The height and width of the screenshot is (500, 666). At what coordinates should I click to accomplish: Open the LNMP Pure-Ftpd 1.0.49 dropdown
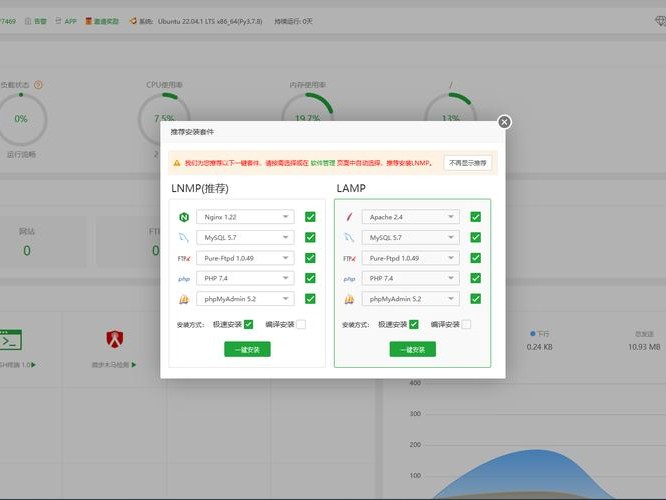pyautogui.click(x=245, y=258)
